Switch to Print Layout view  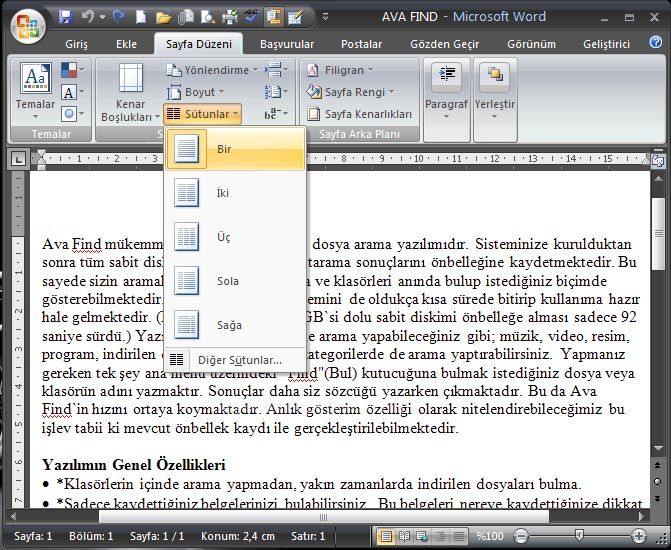click(386, 536)
